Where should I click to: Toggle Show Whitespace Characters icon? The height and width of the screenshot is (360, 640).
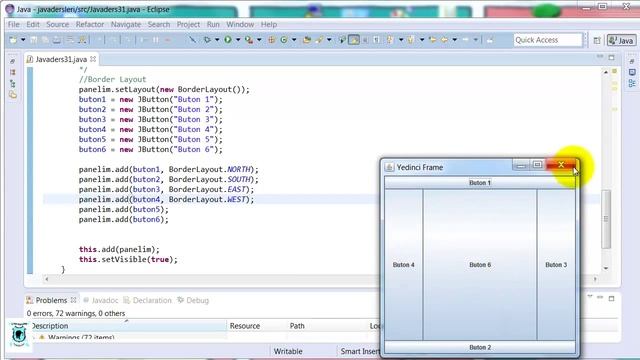(x=377, y=40)
